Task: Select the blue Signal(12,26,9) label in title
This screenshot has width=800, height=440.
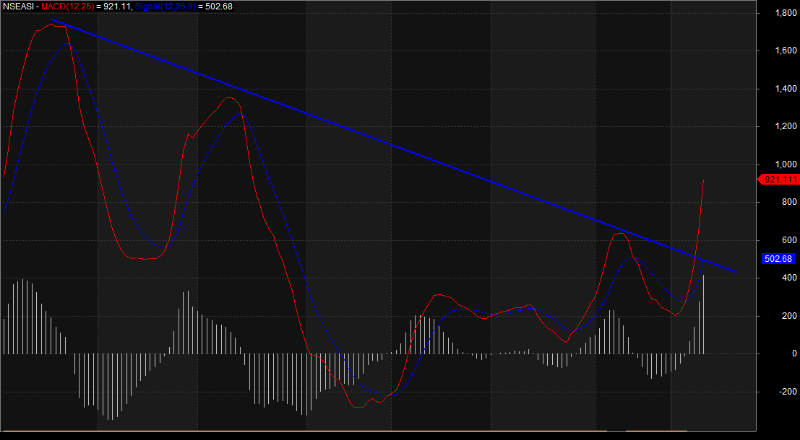Action: 166,7
